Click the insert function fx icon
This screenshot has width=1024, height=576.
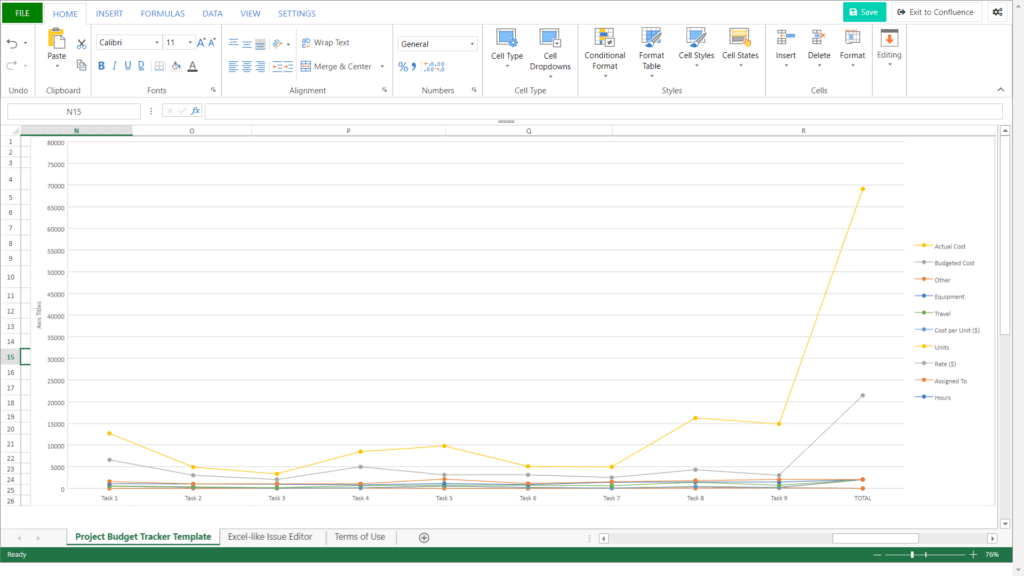click(x=195, y=111)
